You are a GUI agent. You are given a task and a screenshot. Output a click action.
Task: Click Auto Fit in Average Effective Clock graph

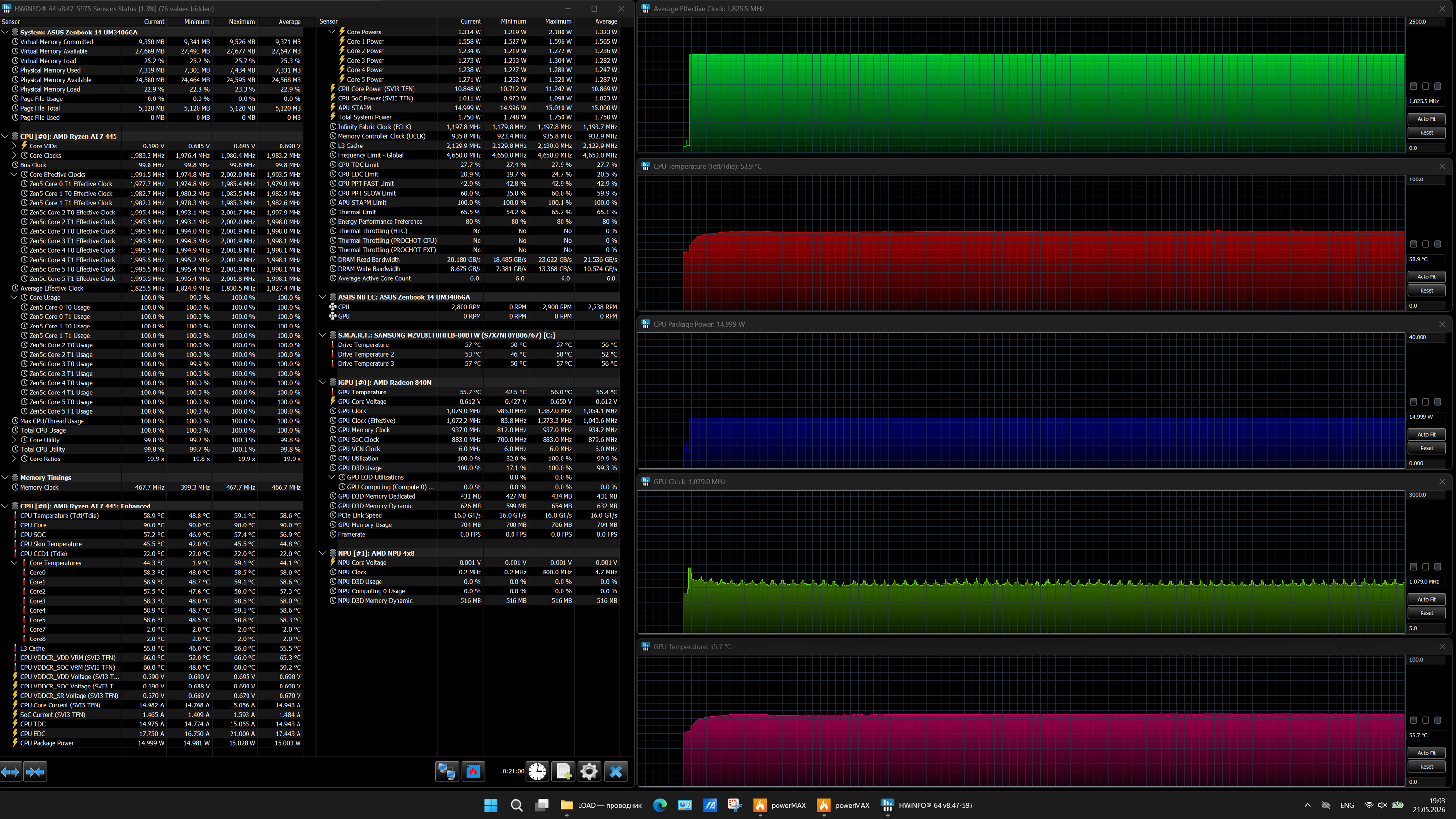tap(1426, 119)
